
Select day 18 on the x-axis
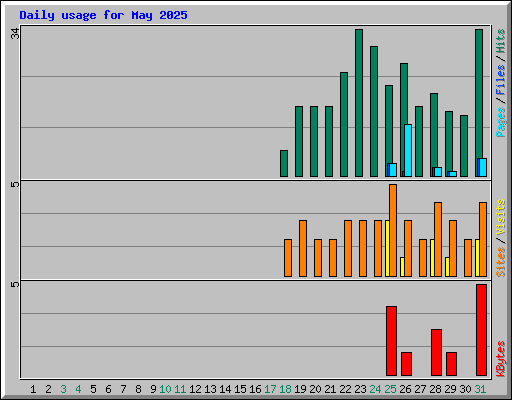(x=285, y=389)
